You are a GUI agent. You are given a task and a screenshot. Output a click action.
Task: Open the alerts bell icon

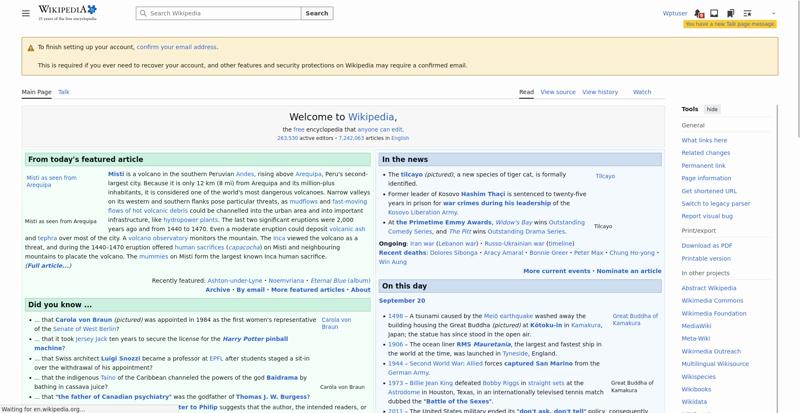click(699, 13)
